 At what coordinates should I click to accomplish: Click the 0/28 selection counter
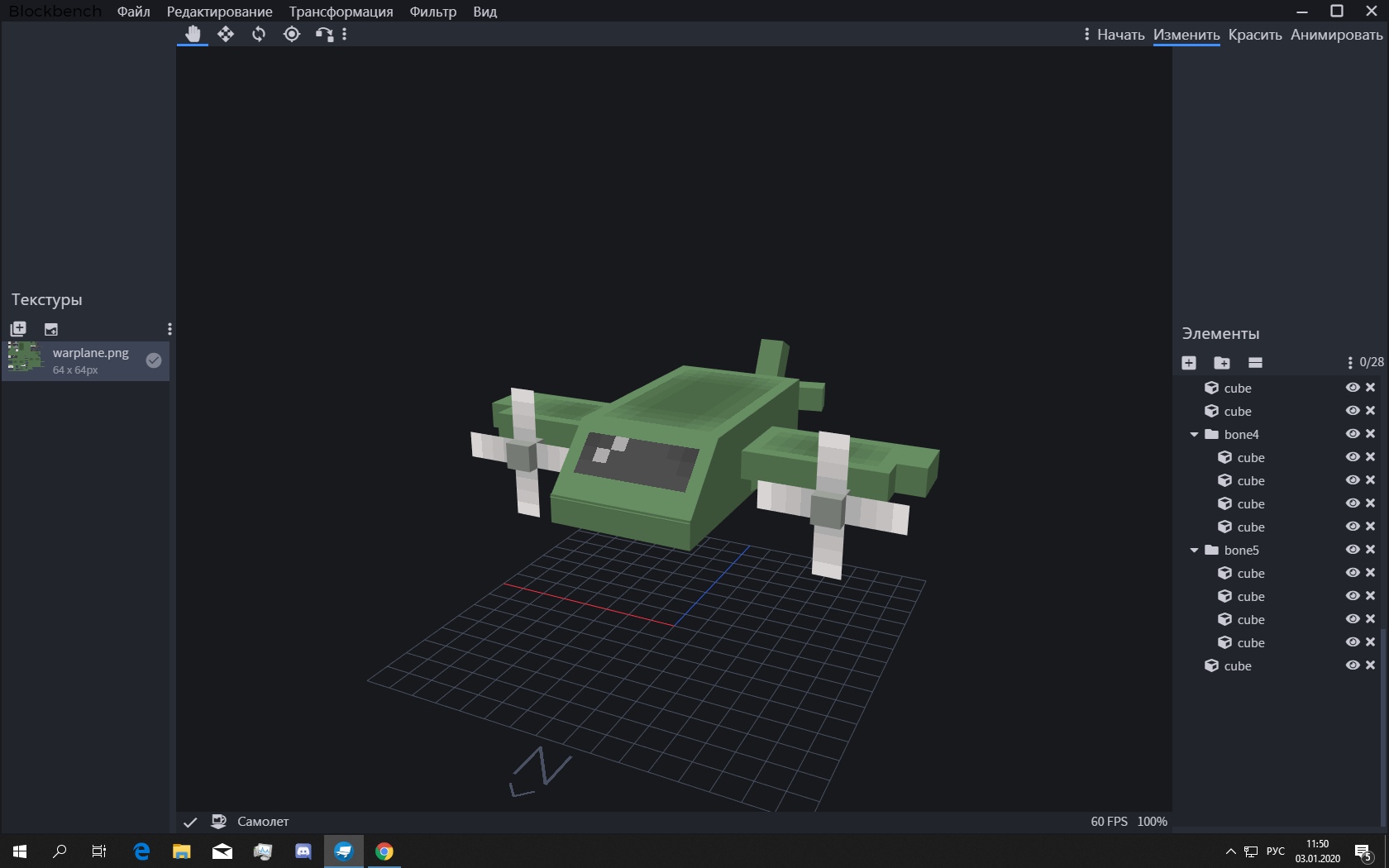point(1372,362)
